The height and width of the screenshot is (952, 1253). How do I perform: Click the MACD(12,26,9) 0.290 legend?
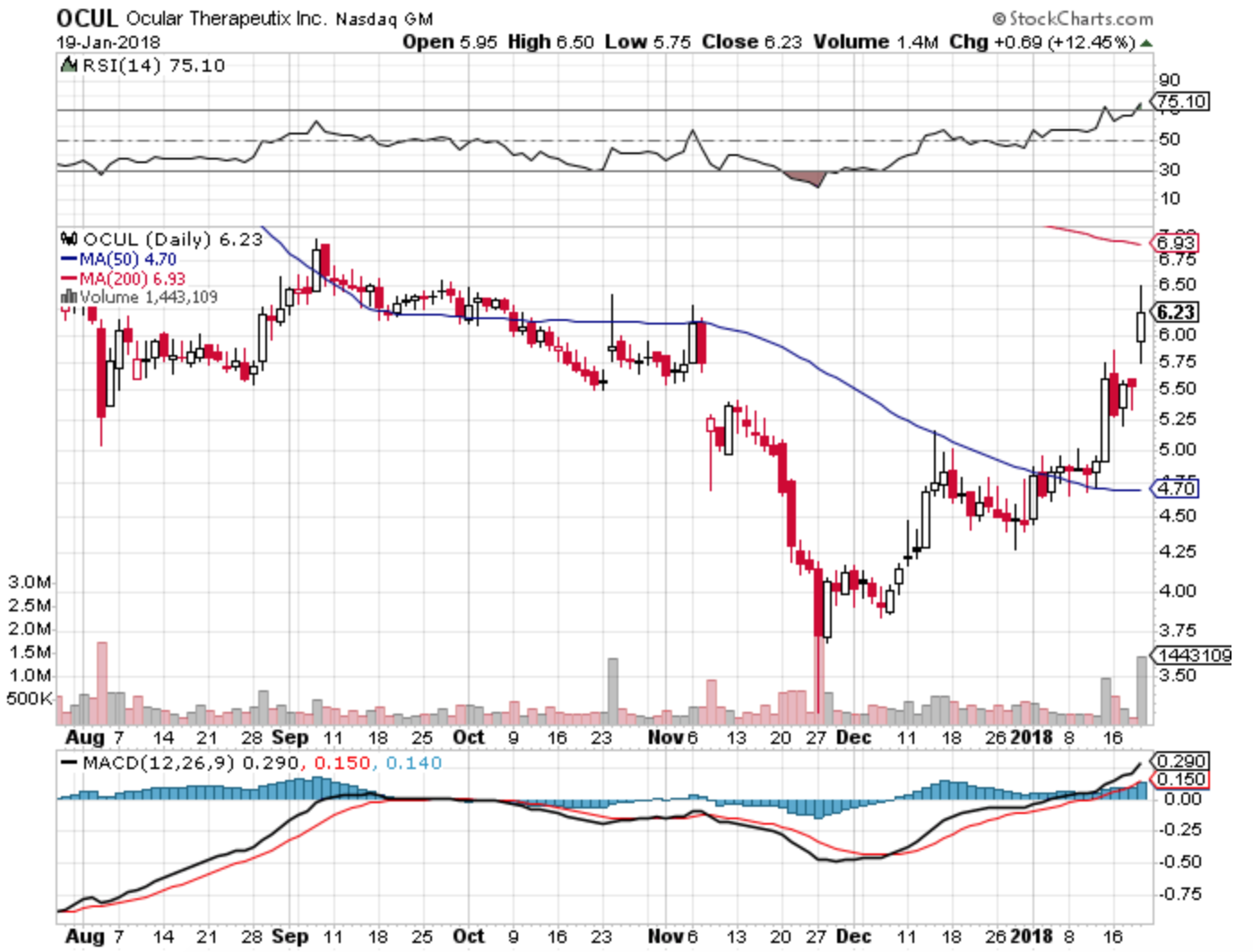click(x=180, y=763)
